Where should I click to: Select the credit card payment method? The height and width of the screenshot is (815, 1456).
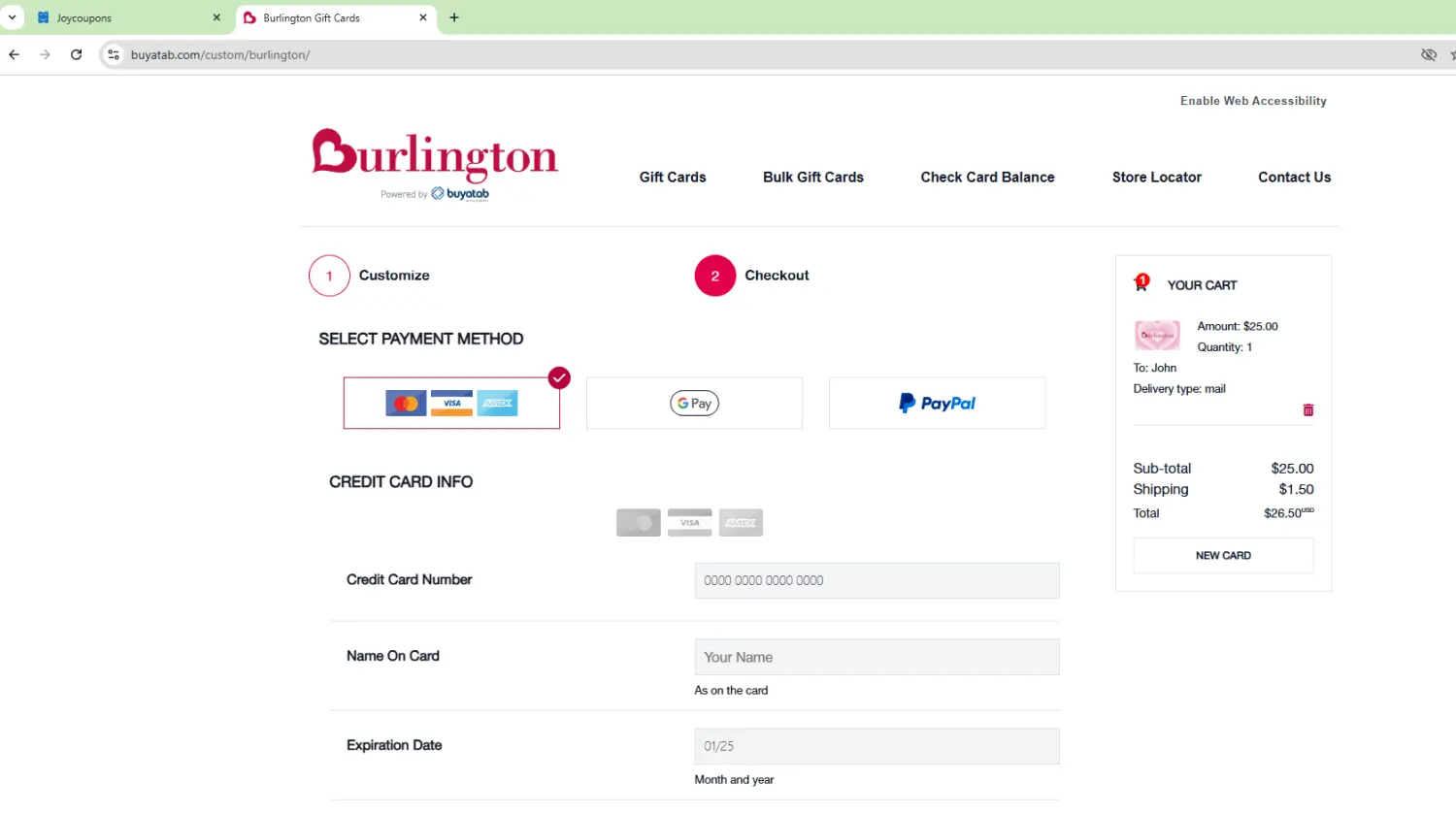coord(451,403)
